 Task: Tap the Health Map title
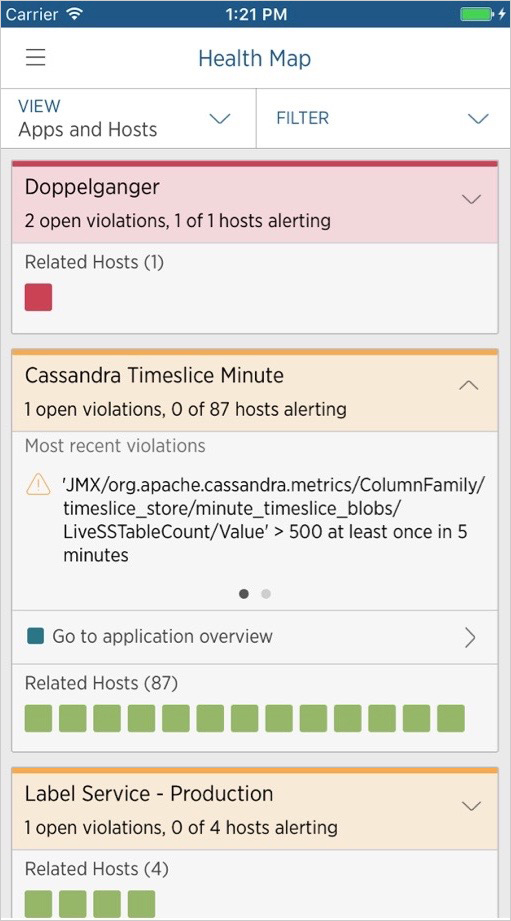(x=255, y=59)
